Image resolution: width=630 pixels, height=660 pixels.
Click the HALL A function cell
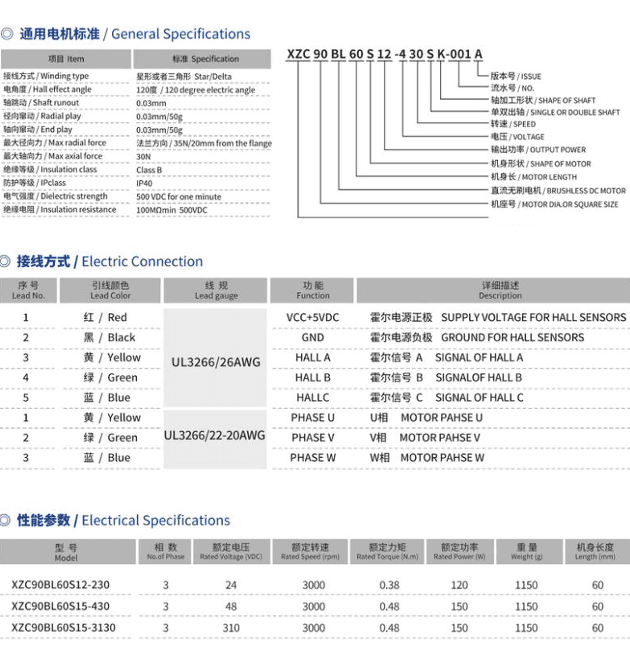[313, 358]
